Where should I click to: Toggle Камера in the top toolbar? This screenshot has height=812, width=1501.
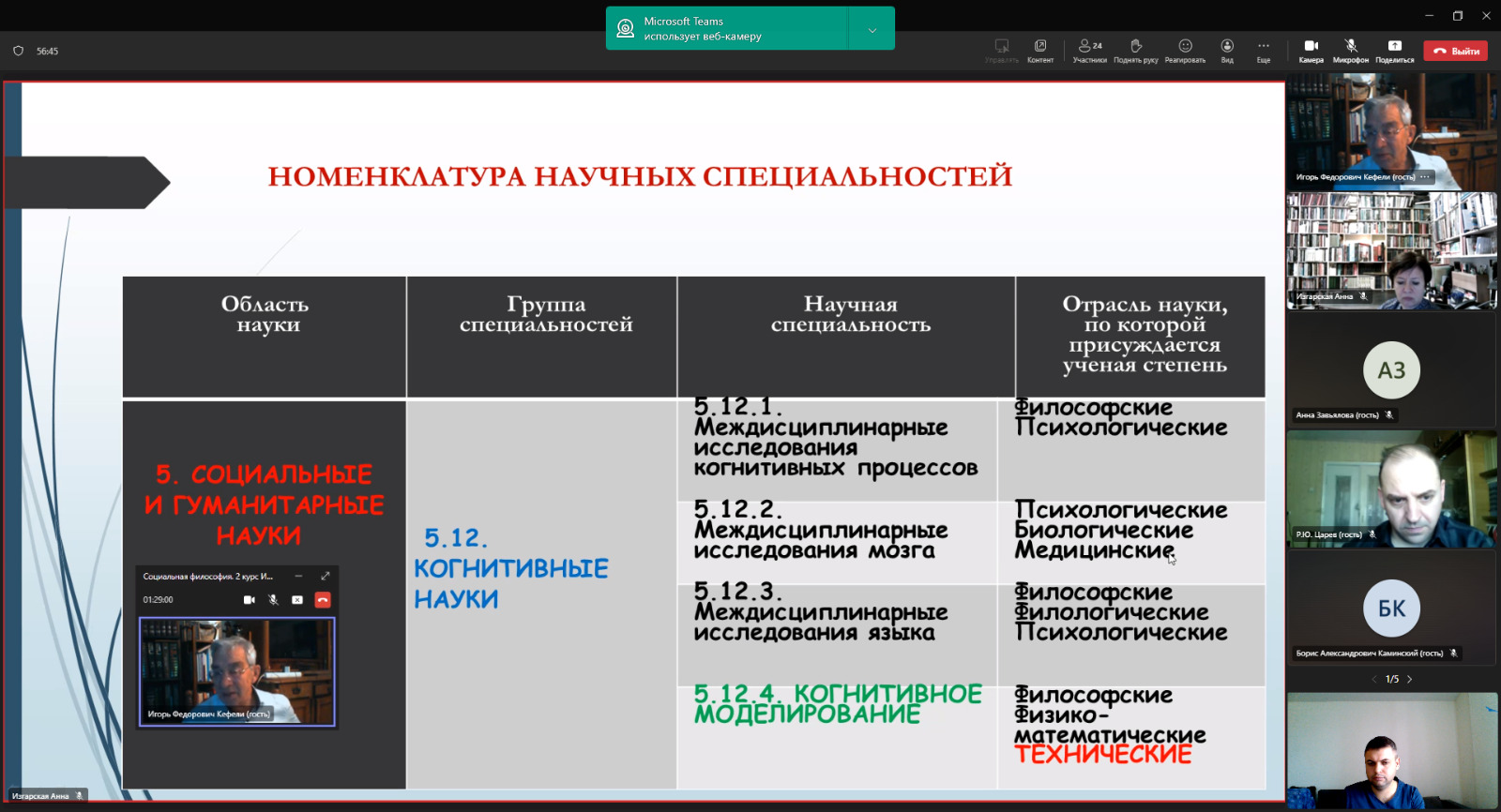pos(1311,50)
